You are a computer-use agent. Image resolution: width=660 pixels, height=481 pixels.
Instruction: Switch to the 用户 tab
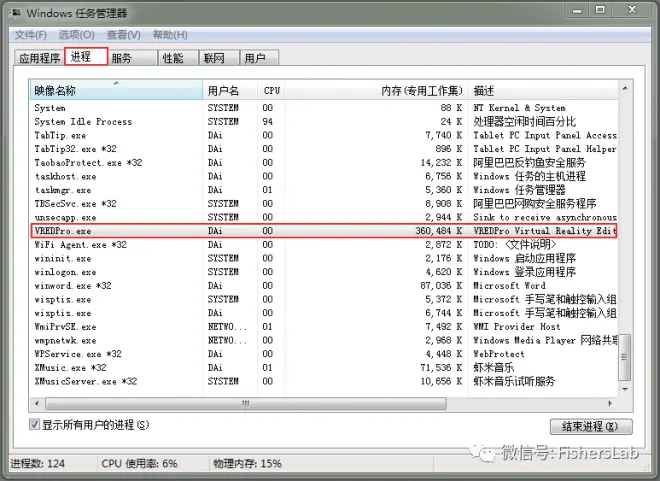pos(259,58)
